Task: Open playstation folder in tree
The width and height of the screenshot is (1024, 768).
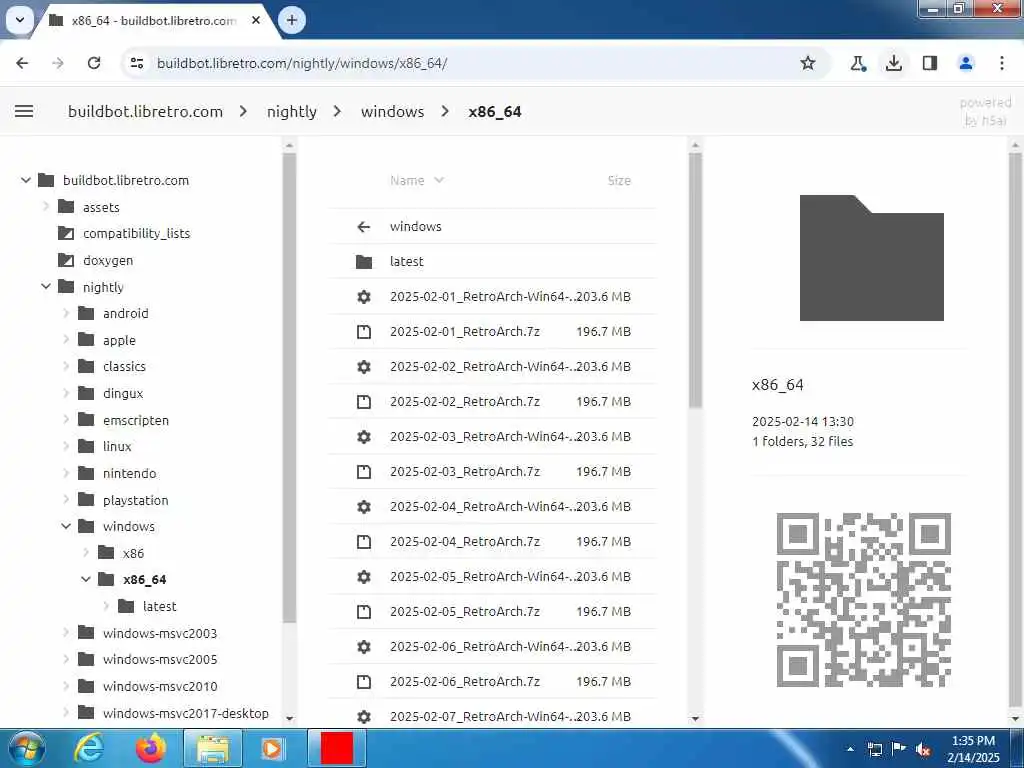Action: click(135, 500)
